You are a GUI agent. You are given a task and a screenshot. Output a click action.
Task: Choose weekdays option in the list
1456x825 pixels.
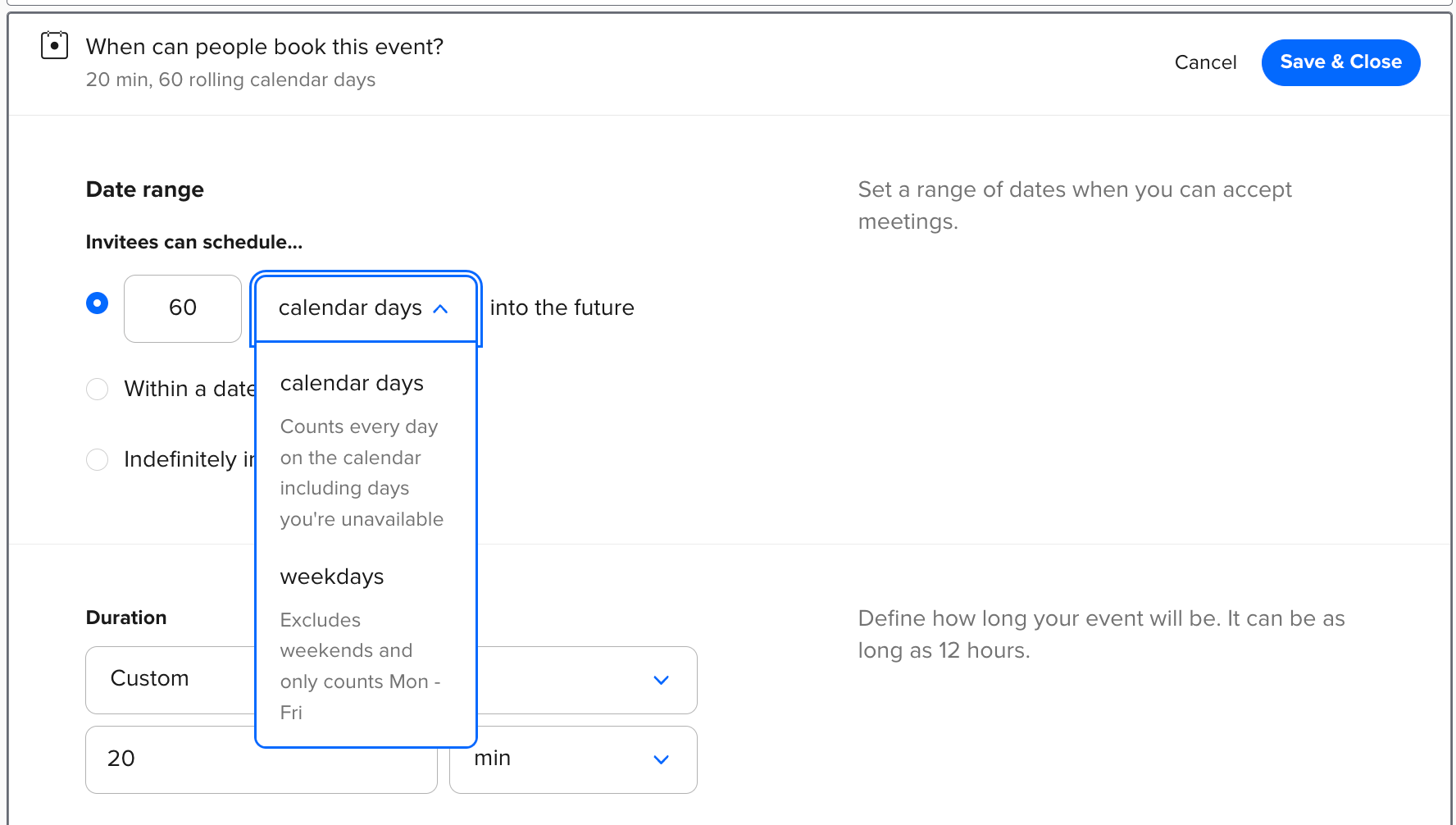332,577
